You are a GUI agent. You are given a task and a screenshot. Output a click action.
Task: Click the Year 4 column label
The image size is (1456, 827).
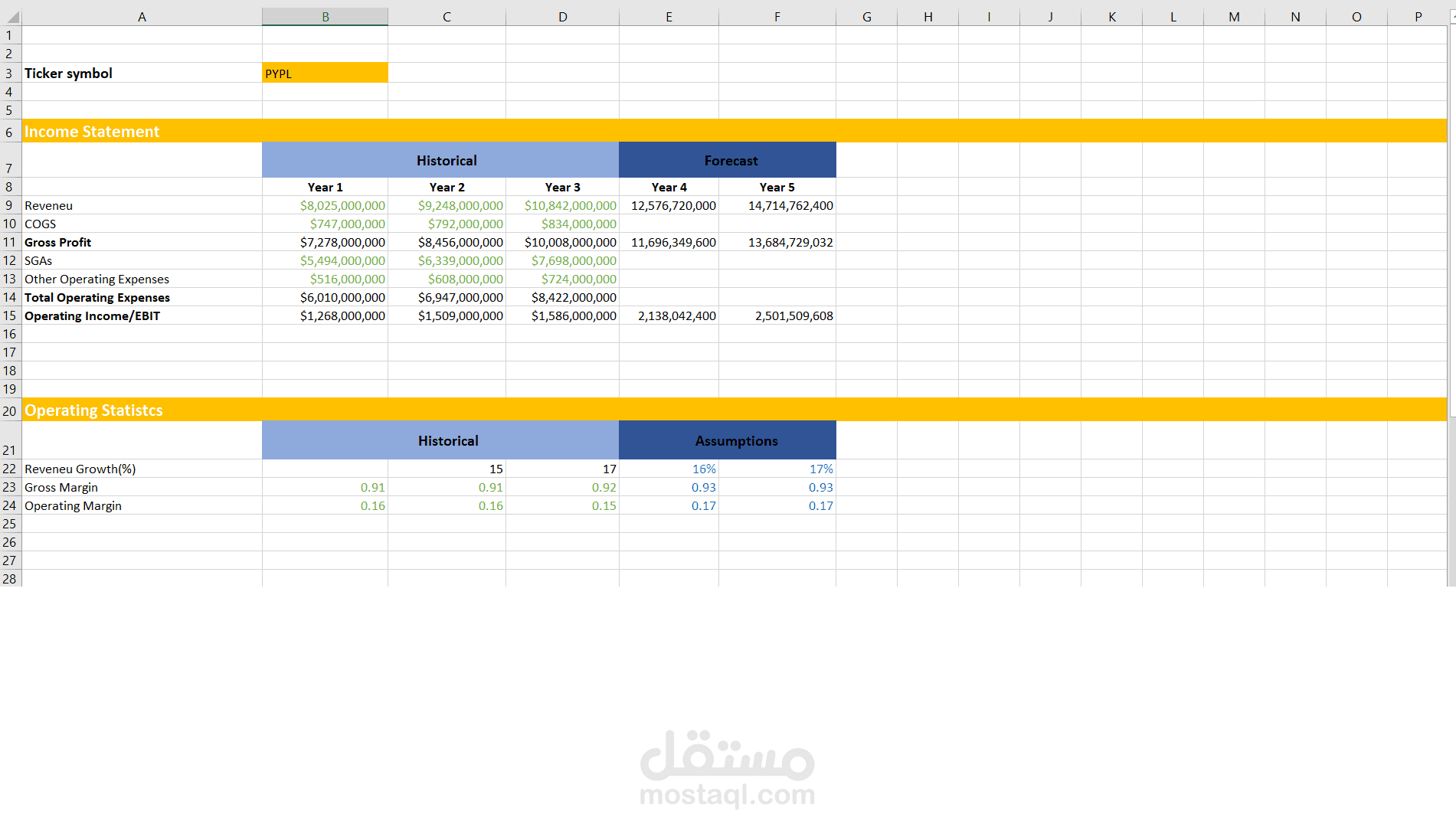coord(669,187)
